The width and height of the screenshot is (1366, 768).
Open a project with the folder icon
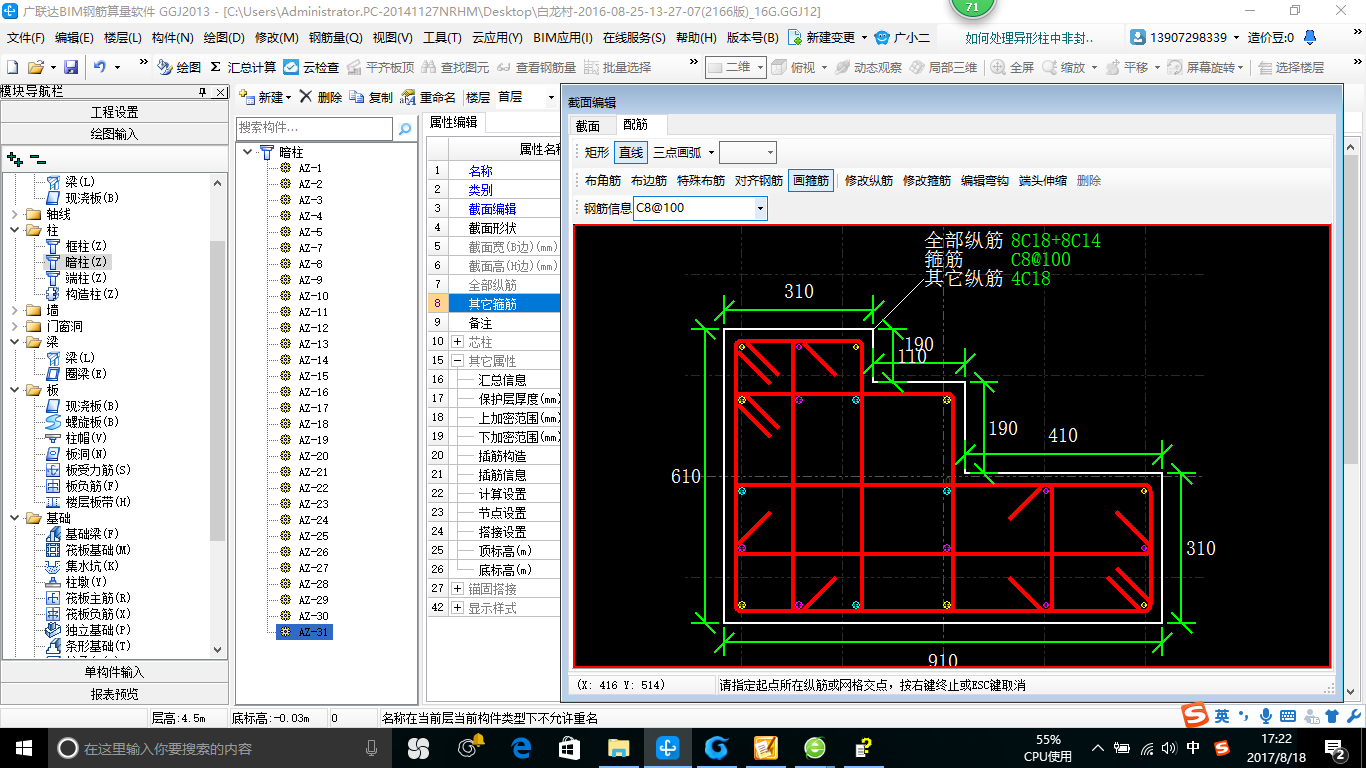(x=35, y=67)
